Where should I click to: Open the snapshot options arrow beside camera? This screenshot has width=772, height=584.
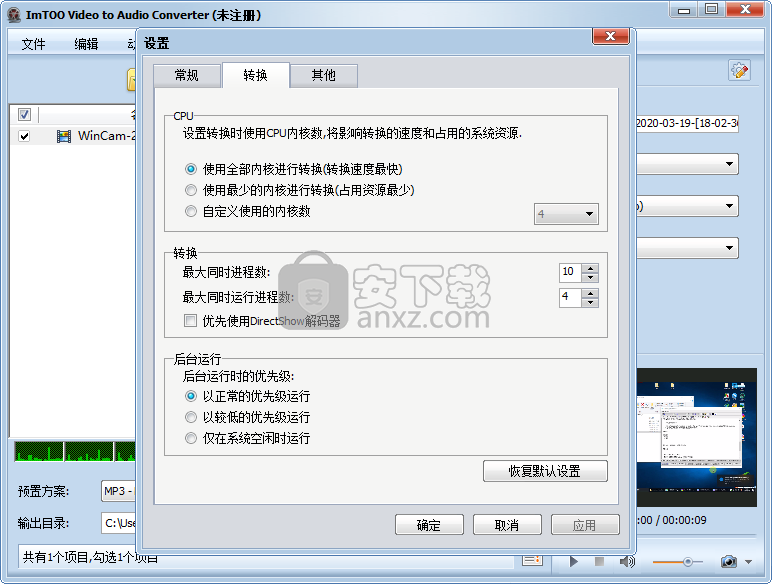pyautogui.click(x=748, y=562)
